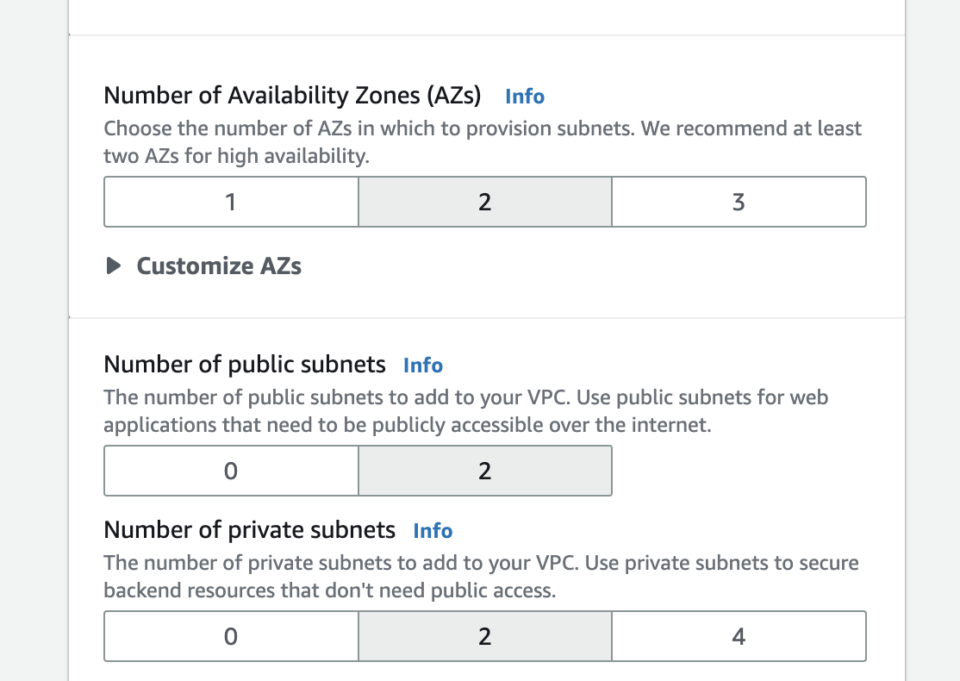Image resolution: width=960 pixels, height=681 pixels.
Task: Choose 2 public subnets
Action: pyautogui.click(x=484, y=470)
